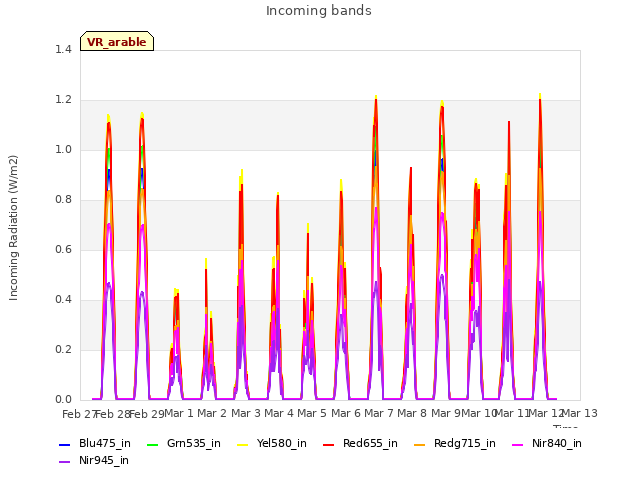Click the 1.2 y-axis tick label

(63, 100)
